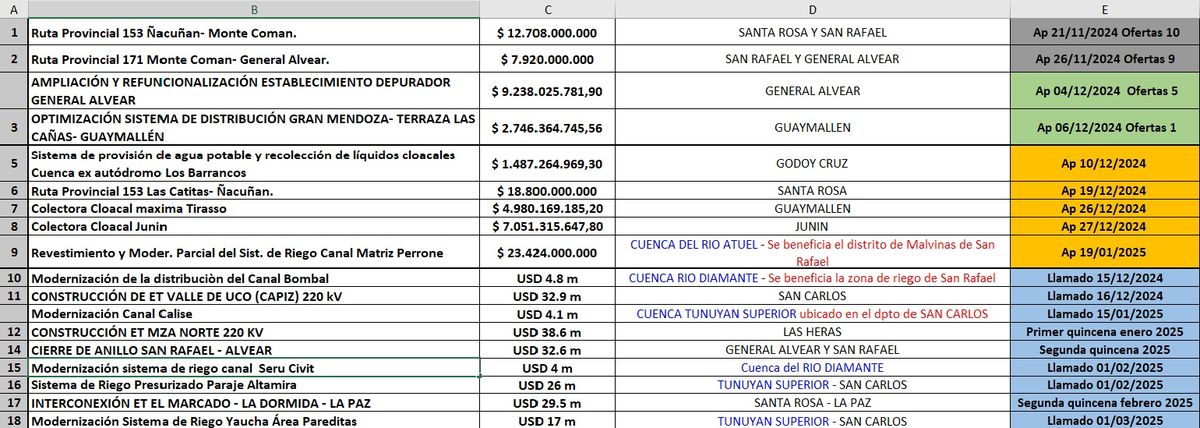
Task: Select 'INTERCONEXIÓN ET EL MARCADO - LA DORMIDA - LA PAZ'
Action: (253, 403)
